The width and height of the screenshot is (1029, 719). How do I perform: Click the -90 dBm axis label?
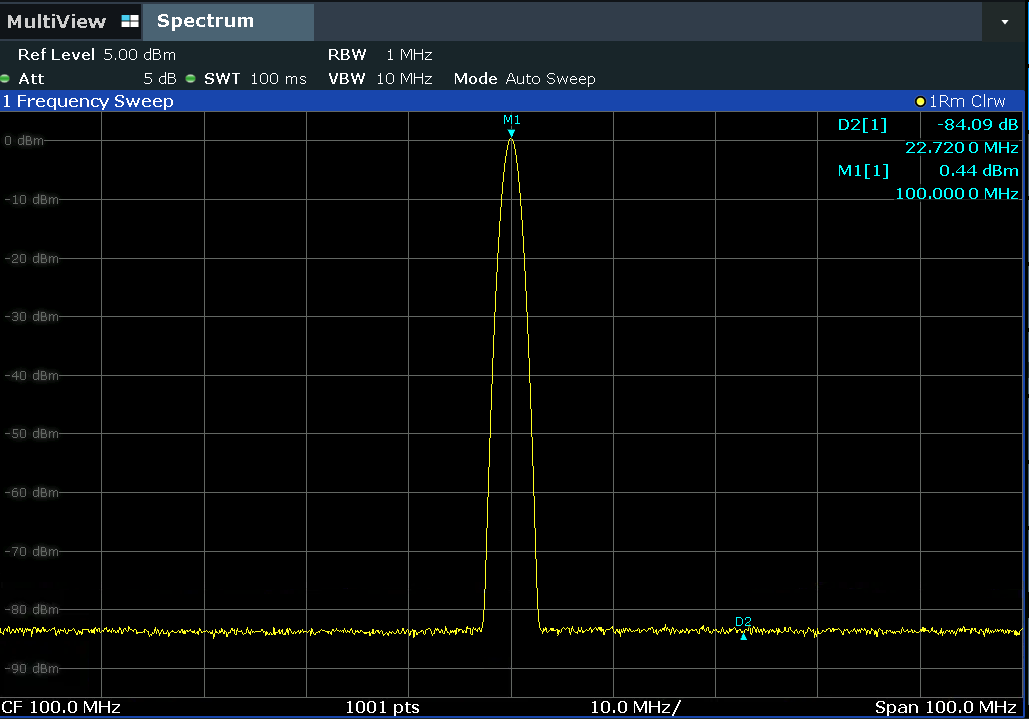tap(31, 668)
